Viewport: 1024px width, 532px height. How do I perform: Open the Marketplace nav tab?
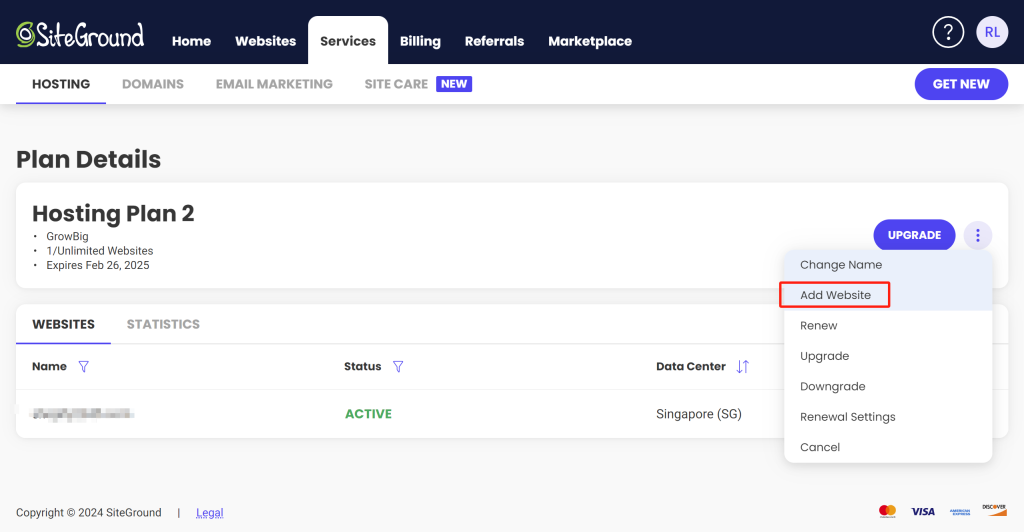coord(590,41)
